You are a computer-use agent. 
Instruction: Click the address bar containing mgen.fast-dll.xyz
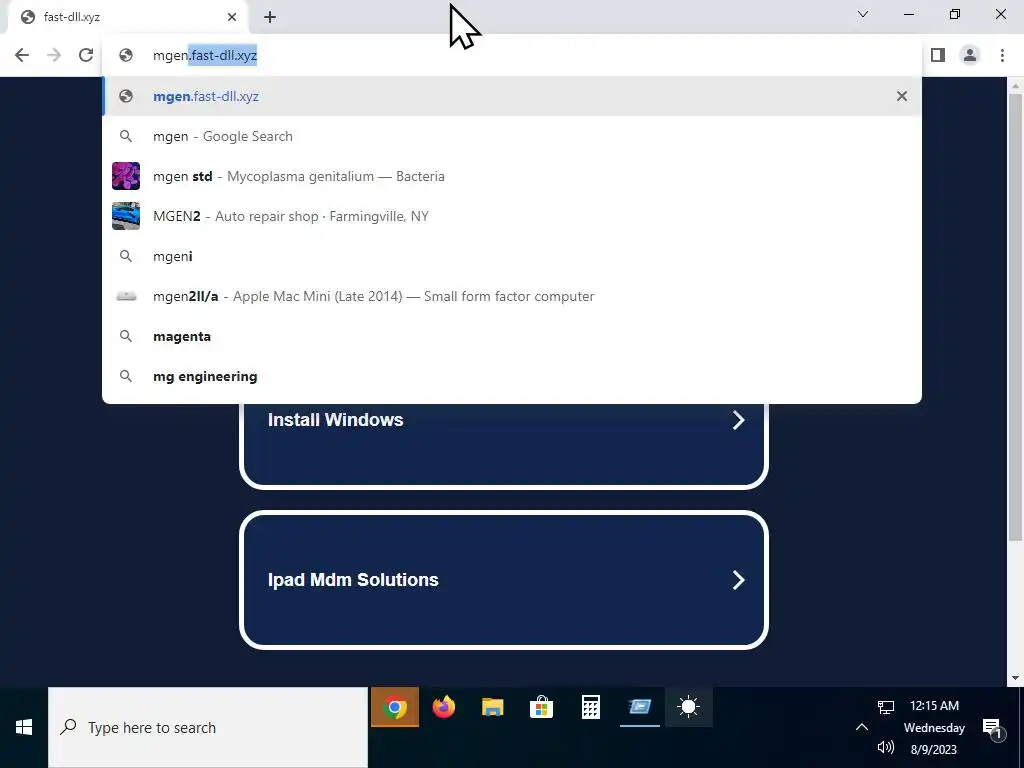pos(511,56)
